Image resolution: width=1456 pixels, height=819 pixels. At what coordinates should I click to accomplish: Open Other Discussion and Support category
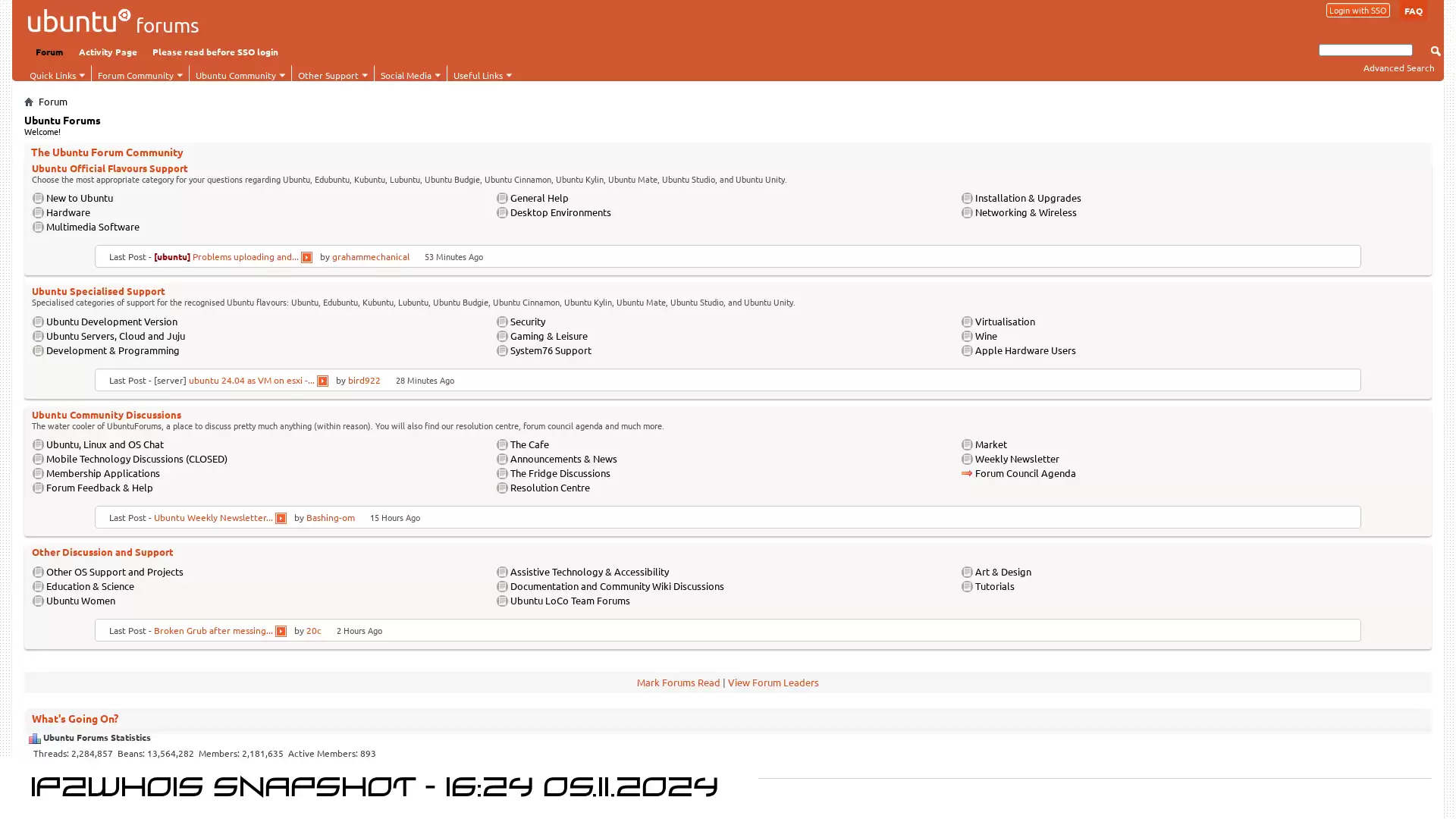(102, 553)
